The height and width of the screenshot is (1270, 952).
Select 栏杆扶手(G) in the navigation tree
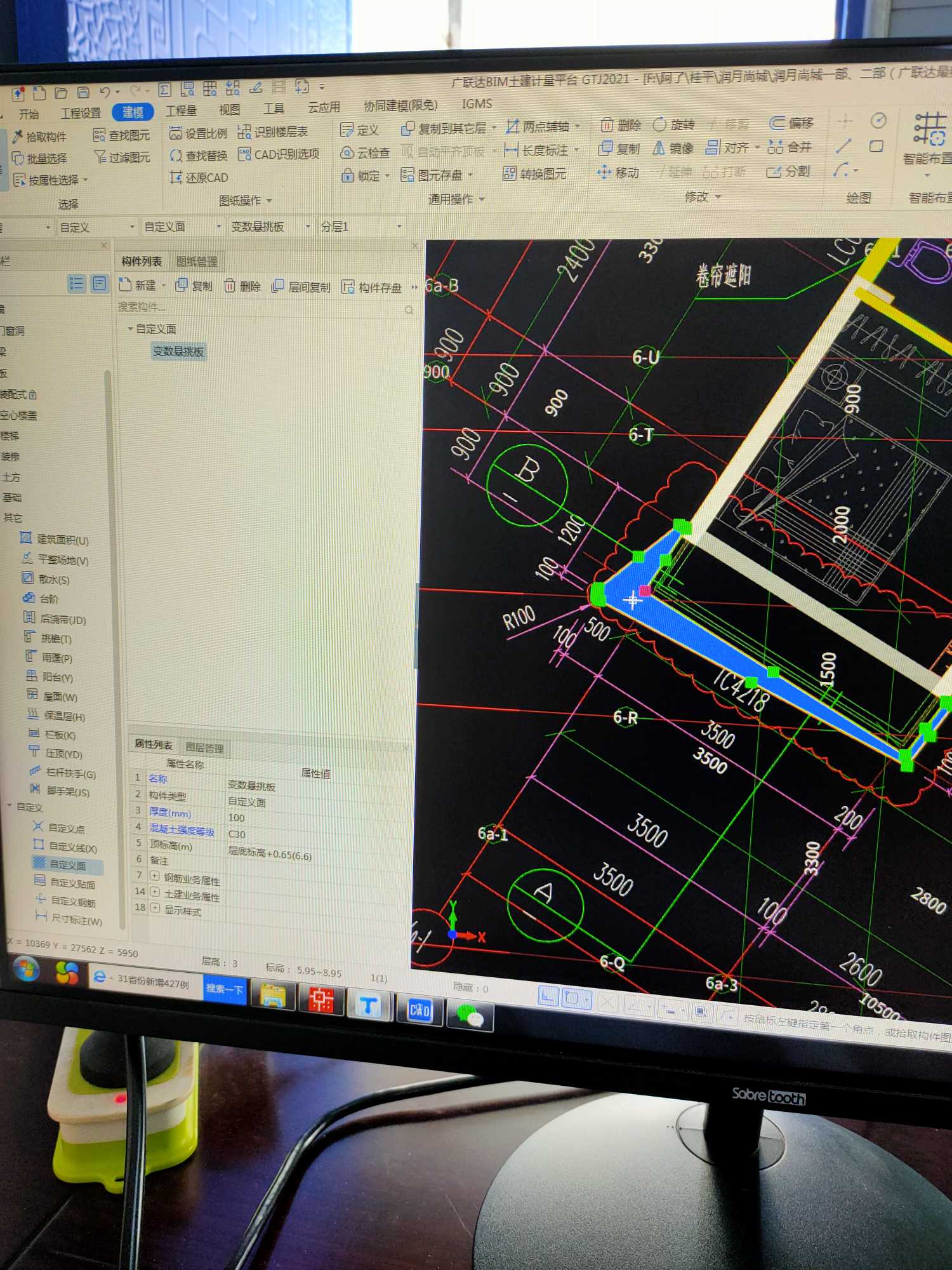pyautogui.click(x=63, y=773)
